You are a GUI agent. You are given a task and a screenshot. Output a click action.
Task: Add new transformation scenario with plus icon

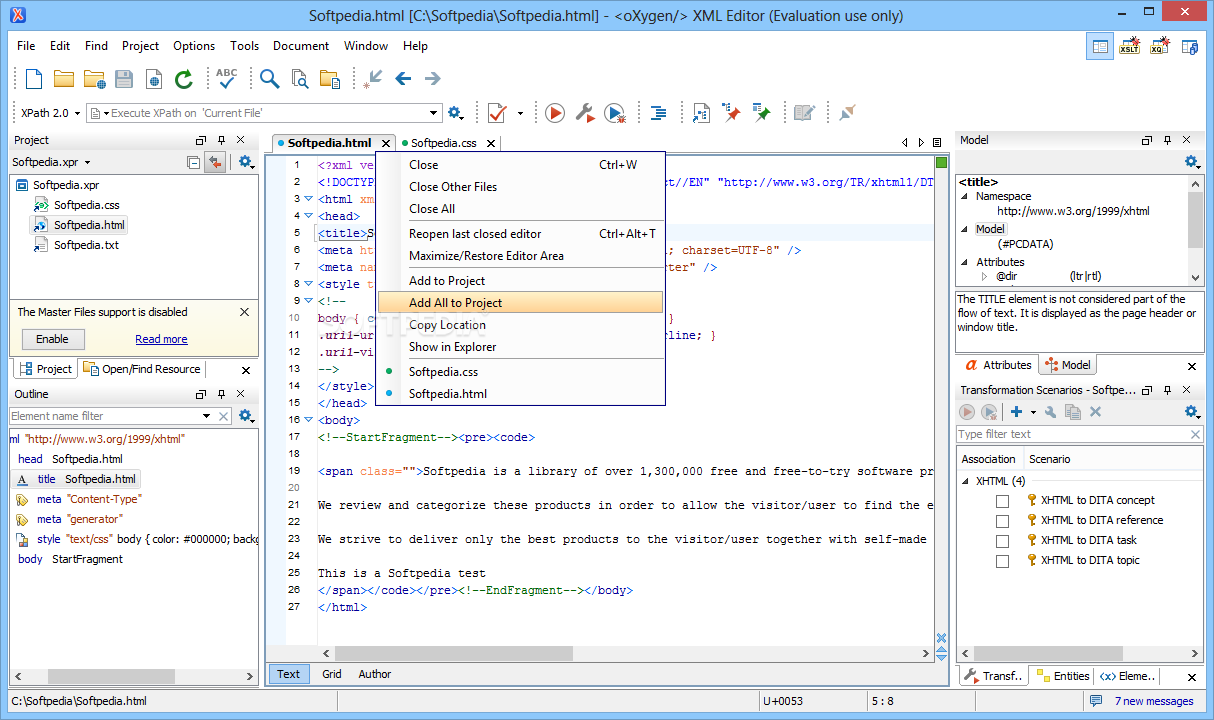(x=1016, y=412)
